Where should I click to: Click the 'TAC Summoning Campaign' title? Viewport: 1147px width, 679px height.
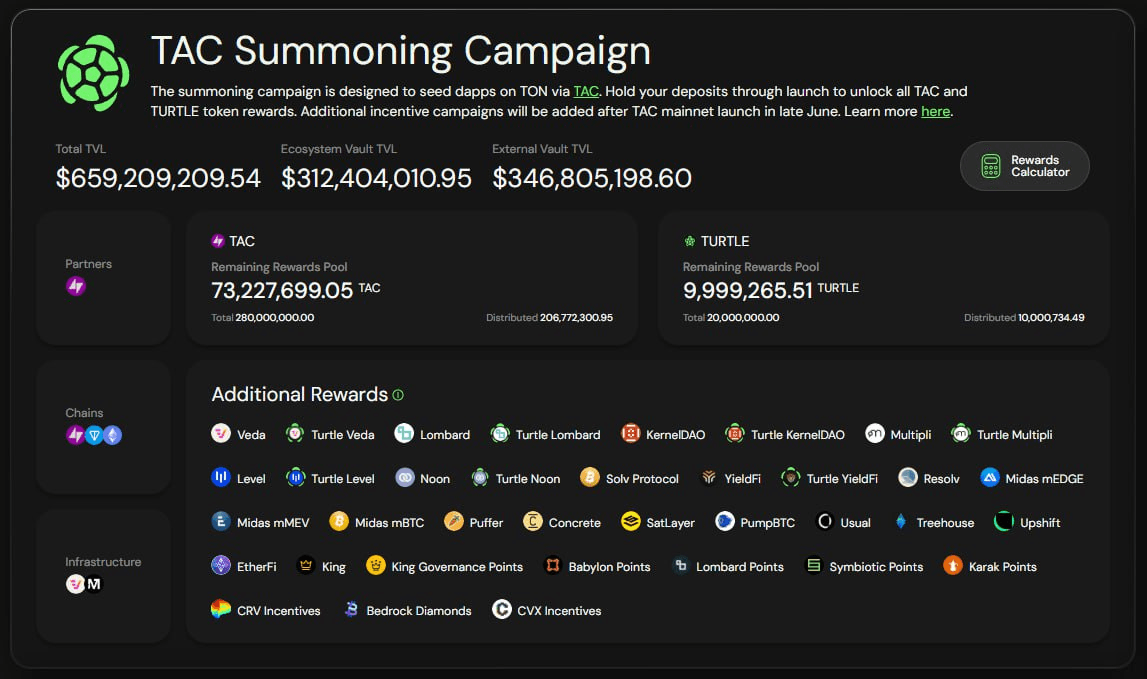[x=401, y=51]
